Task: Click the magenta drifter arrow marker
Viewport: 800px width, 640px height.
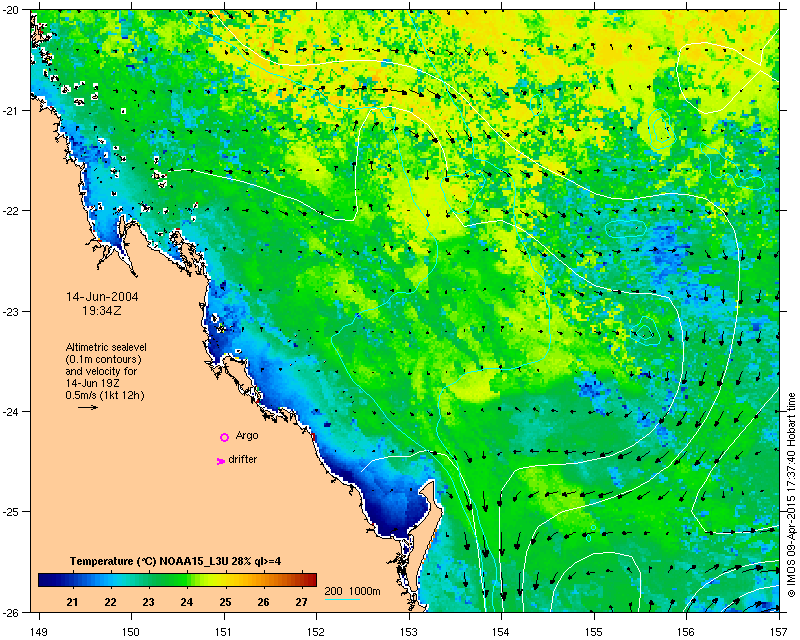Action: click(221, 461)
